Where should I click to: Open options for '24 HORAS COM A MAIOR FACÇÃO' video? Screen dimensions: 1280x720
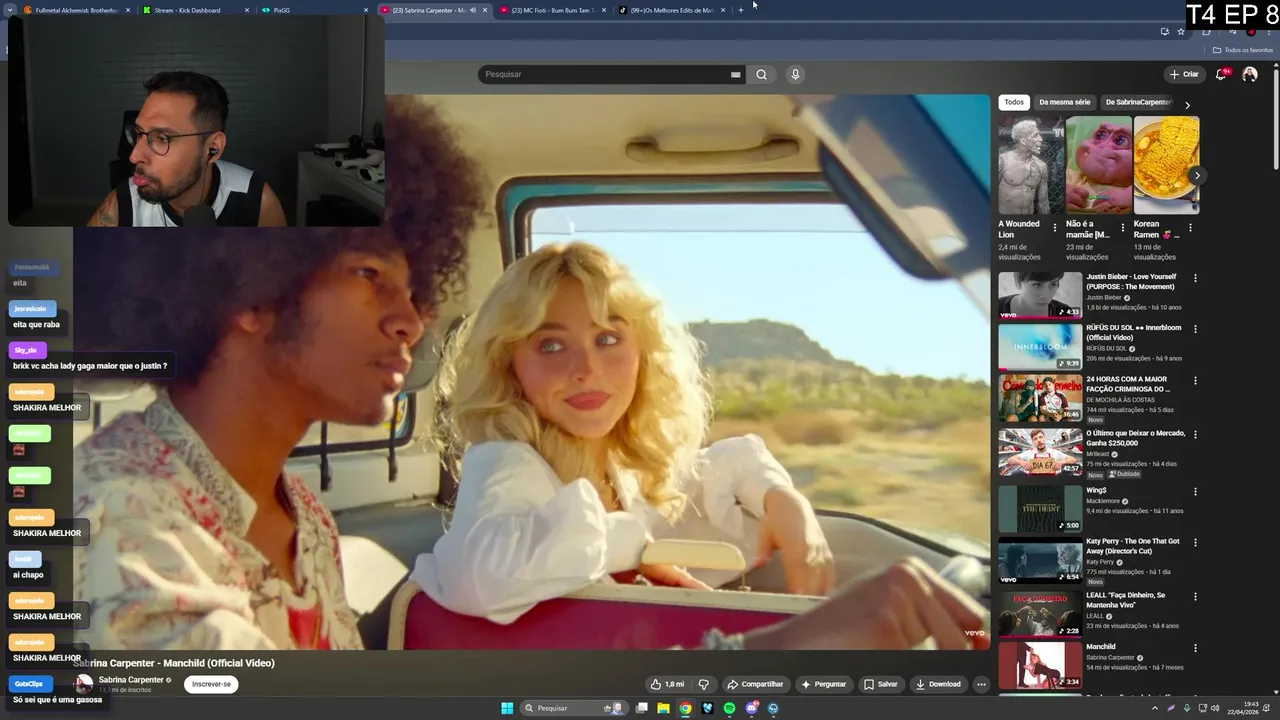[1195, 381]
